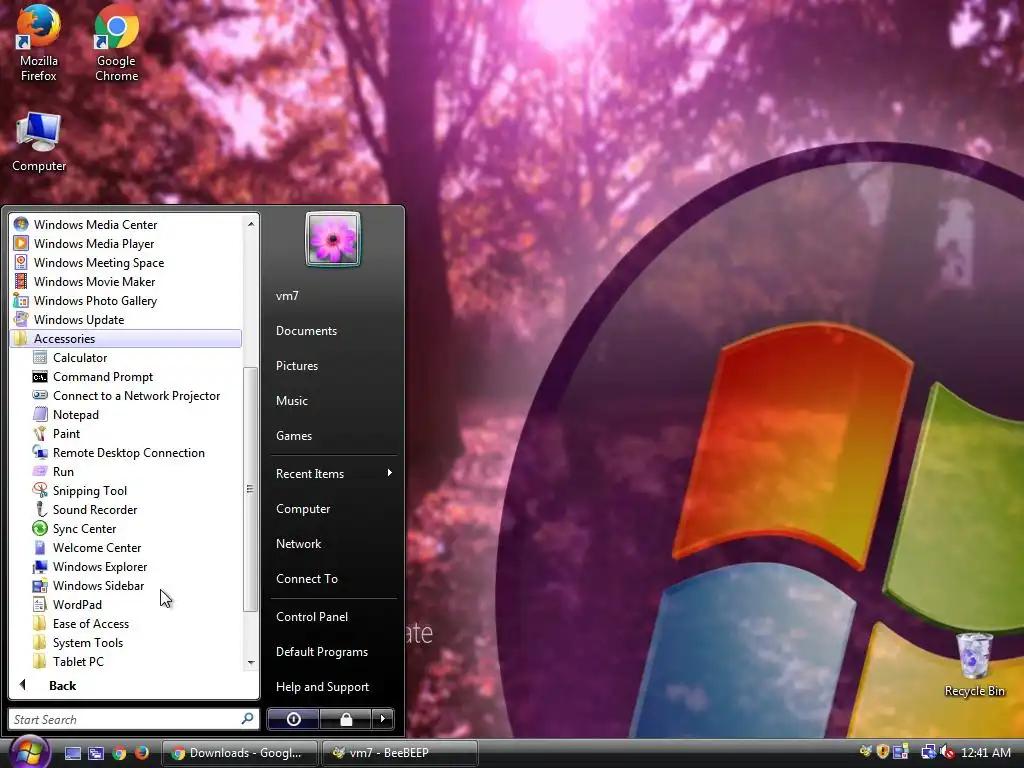Click the muted volume tray icon
Image resolution: width=1024 pixels, height=768 pixels.
point(947,752)
